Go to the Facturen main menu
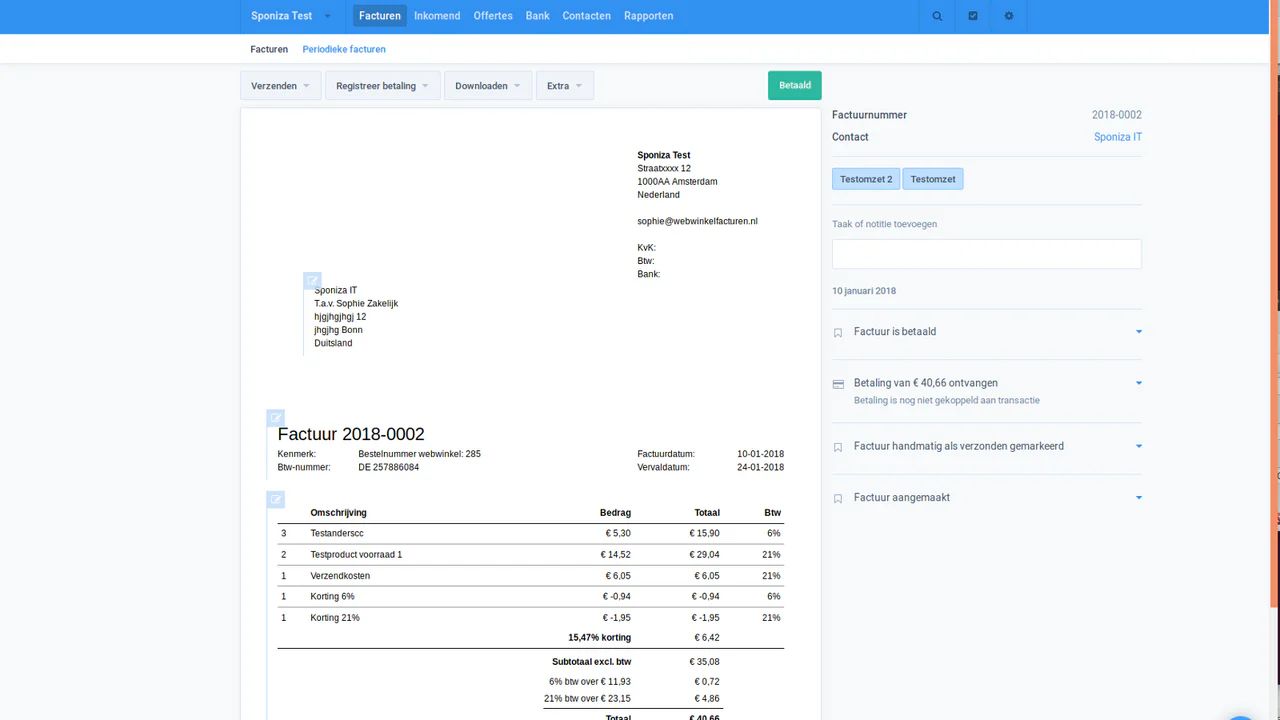The width and height of the screenshot is (1280, 720). pyautogui.click(x=380, y=16)
